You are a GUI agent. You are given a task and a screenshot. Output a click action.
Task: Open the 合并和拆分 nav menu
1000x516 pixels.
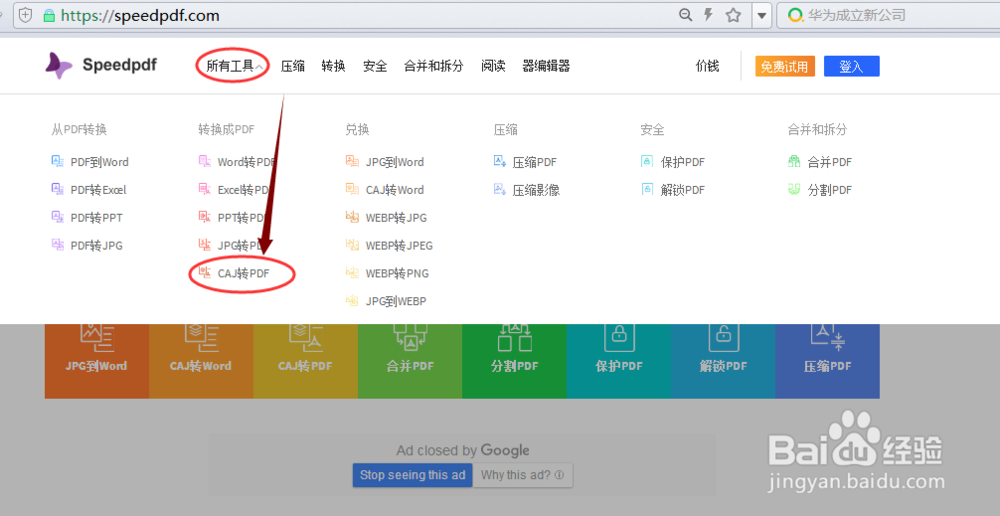tap(434, 66)
